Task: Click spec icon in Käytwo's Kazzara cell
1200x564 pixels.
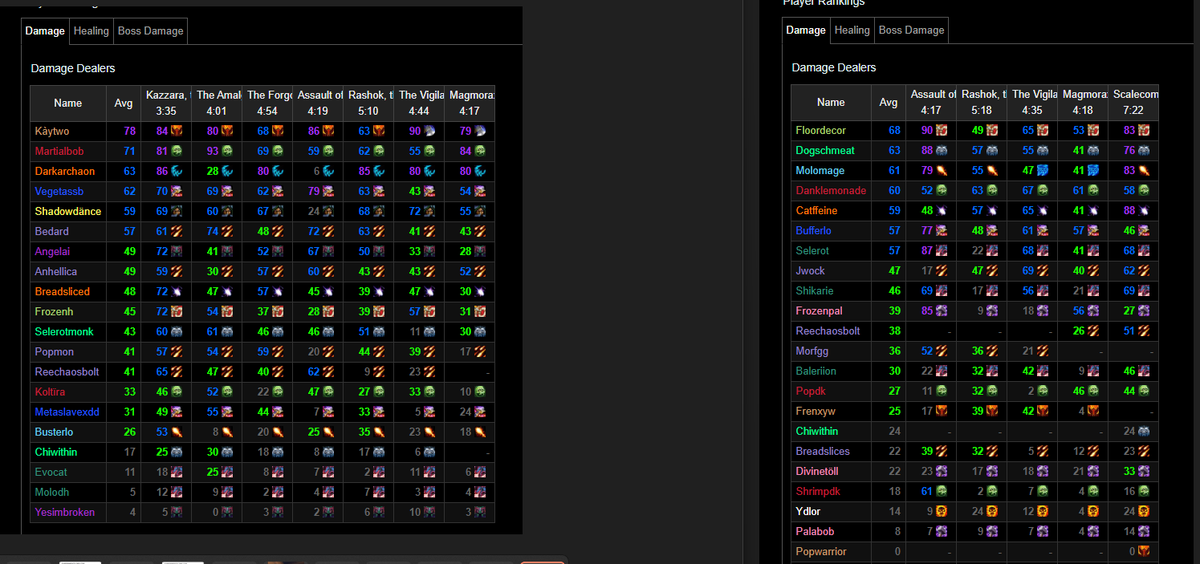Action: click(x=176, y=131)
